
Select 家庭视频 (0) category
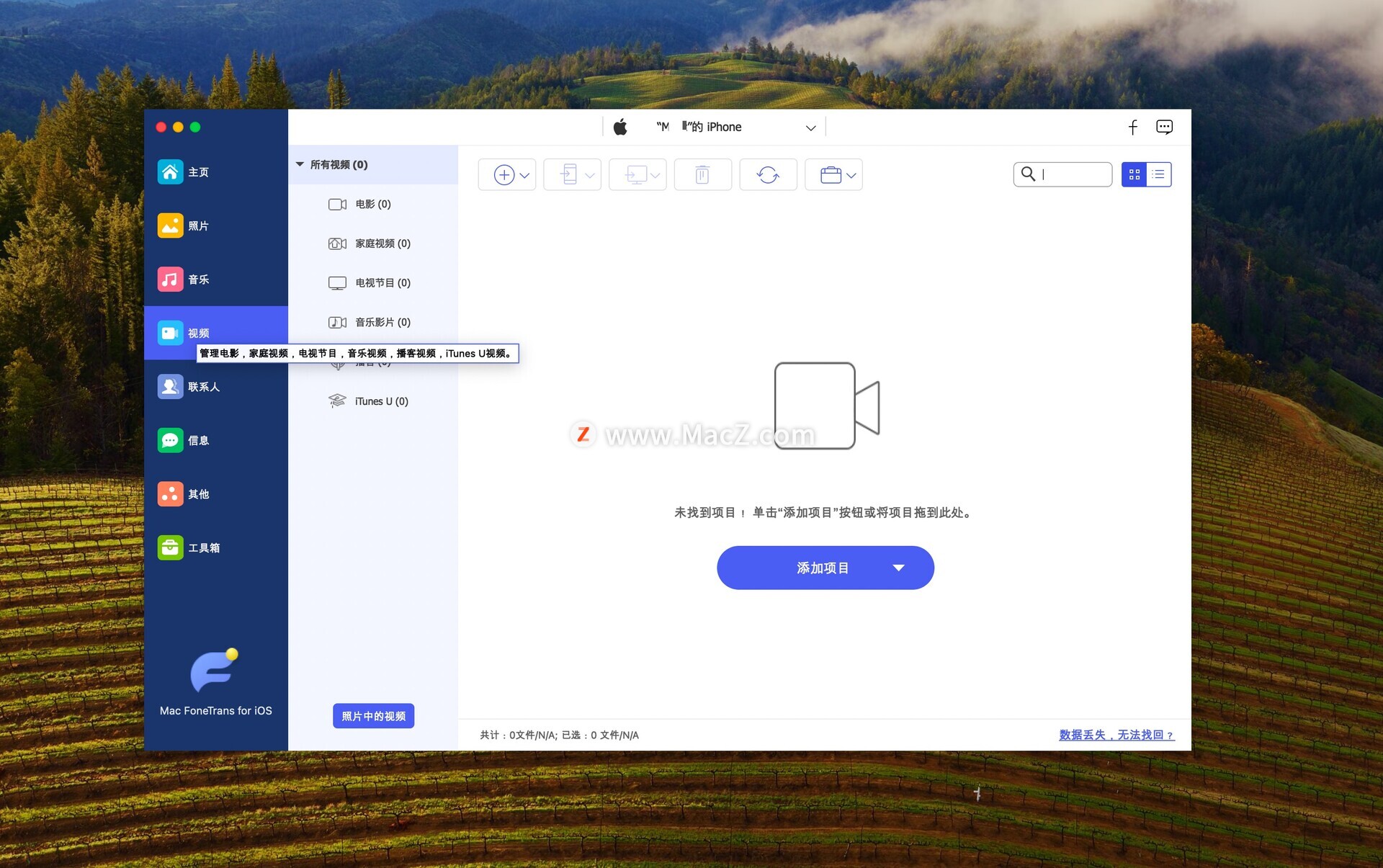373,243
